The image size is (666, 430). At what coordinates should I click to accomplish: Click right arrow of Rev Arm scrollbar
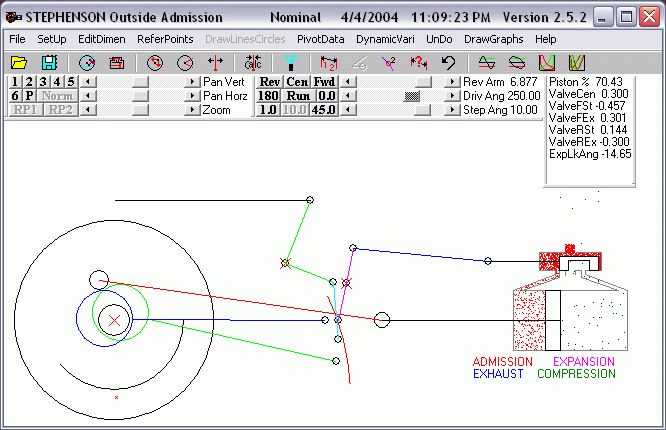452,82
